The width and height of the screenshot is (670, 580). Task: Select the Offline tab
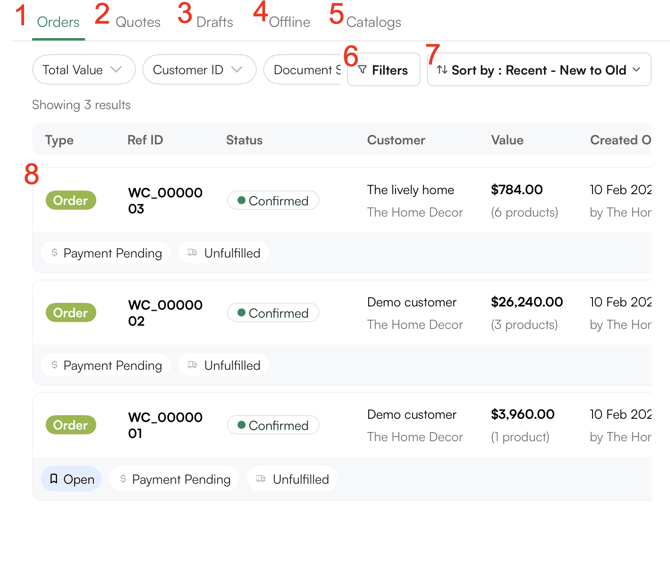click(290, 22)
